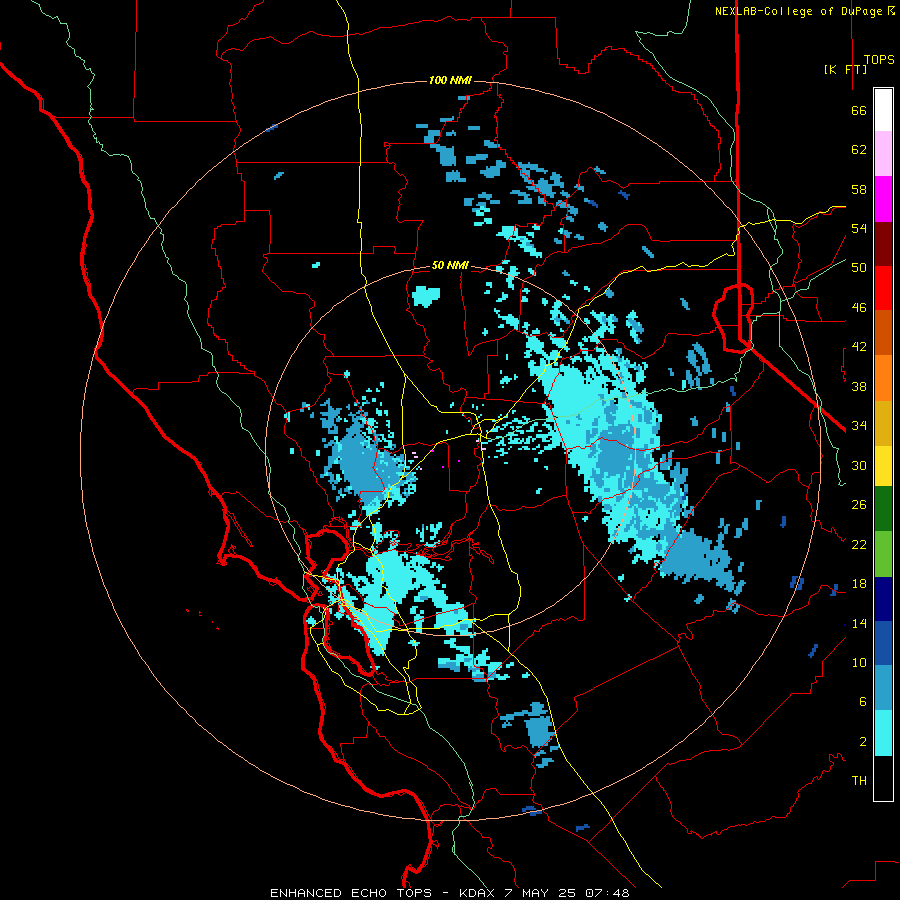This screenshot has width=900, height=900.
Task: Click the '14' legend value
Action: pyautogui.click(x=859, y=623)
